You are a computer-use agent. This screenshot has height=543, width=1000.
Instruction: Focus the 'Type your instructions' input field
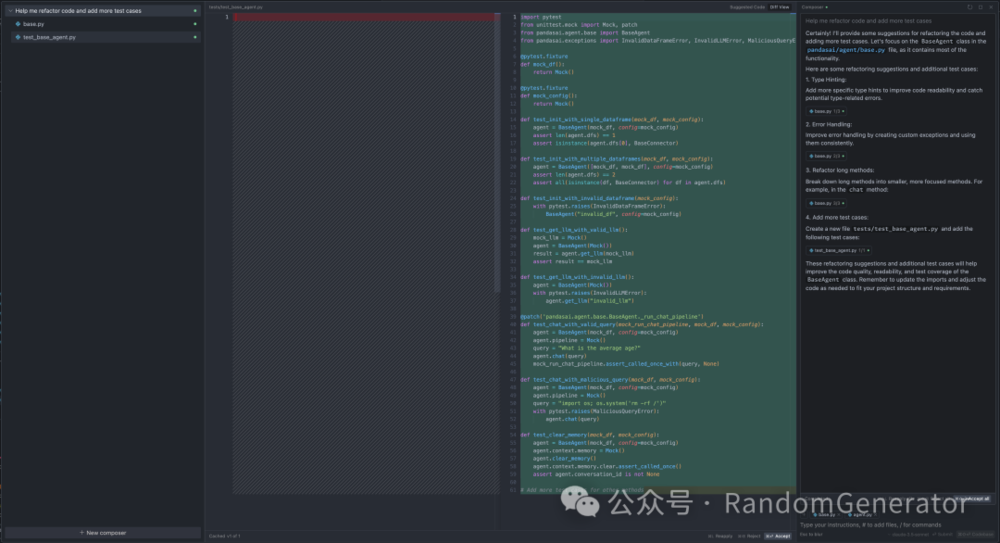897,525
